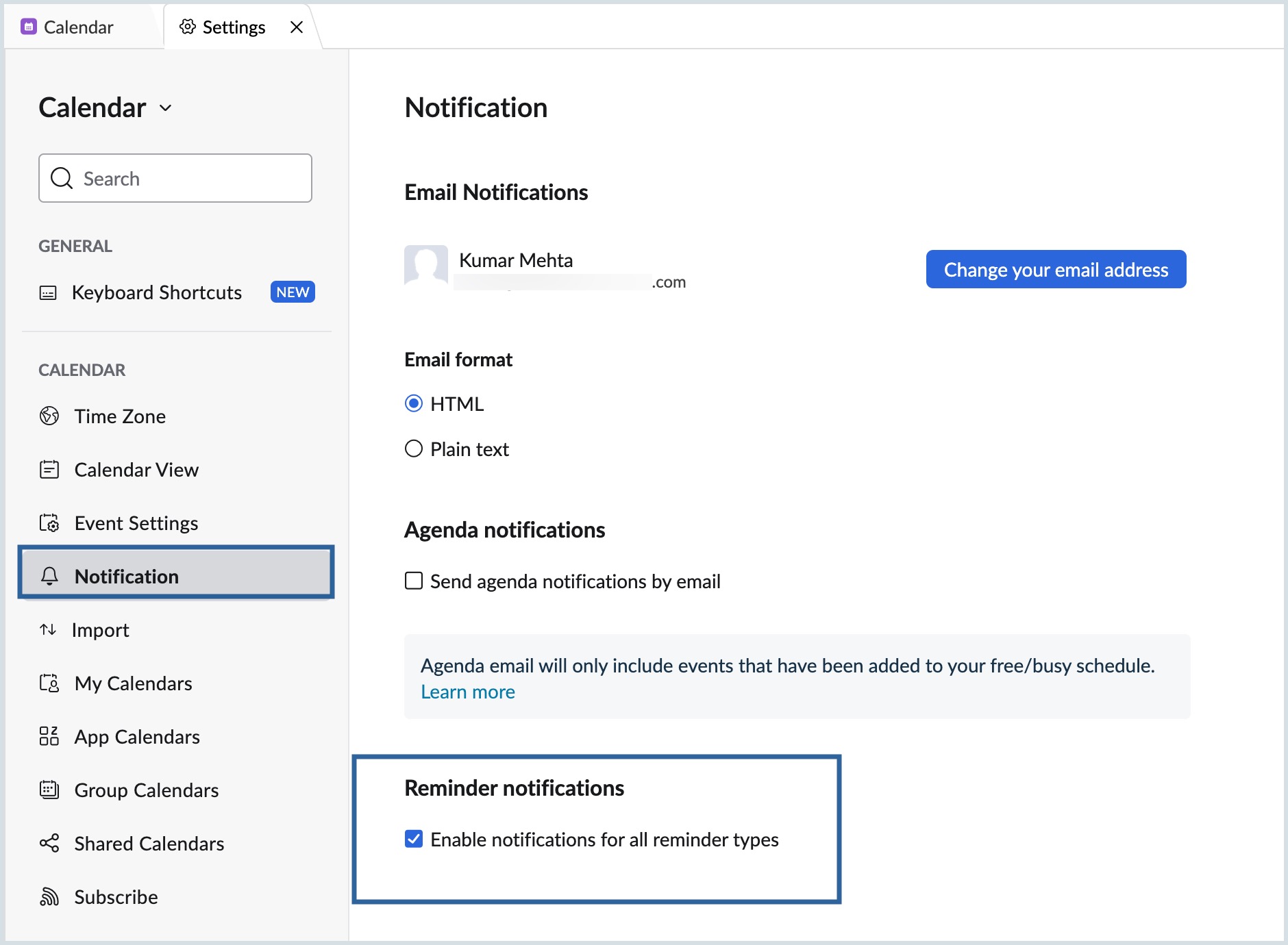This screenshot has width=1288, height=945.
Task: Click the Calendar tab app icon
Action: coord(28,27)
